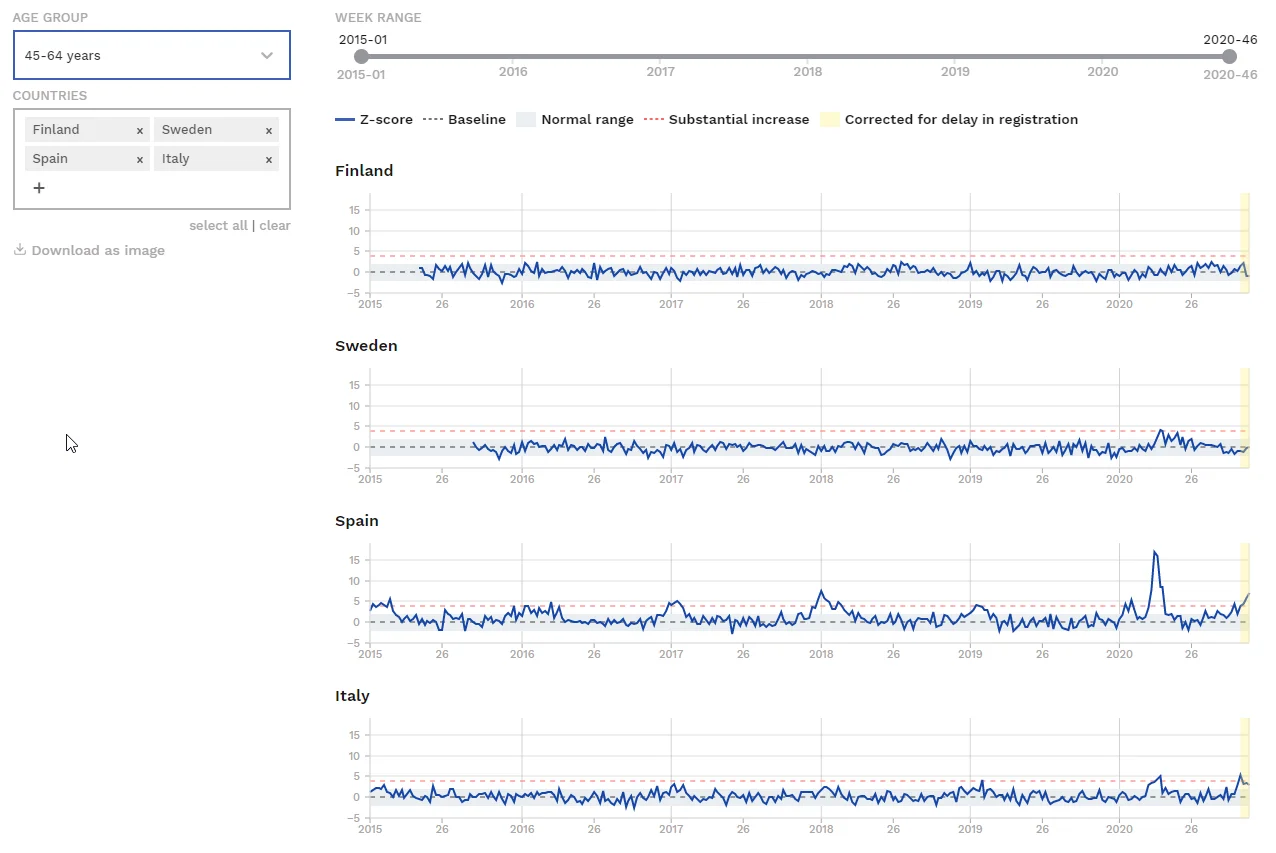Remove Sweden tag with its x icon

coord(269,131)
